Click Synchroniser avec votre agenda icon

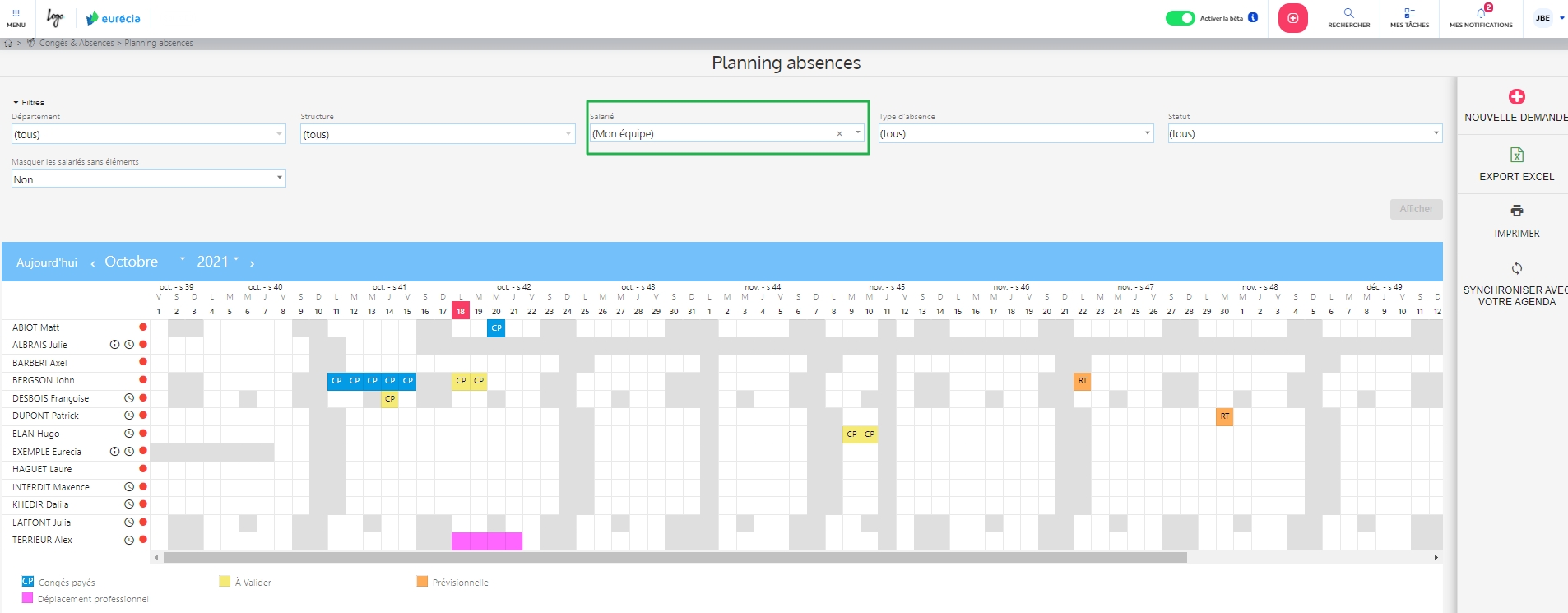pyautogui.click(x=1516, y=268)
